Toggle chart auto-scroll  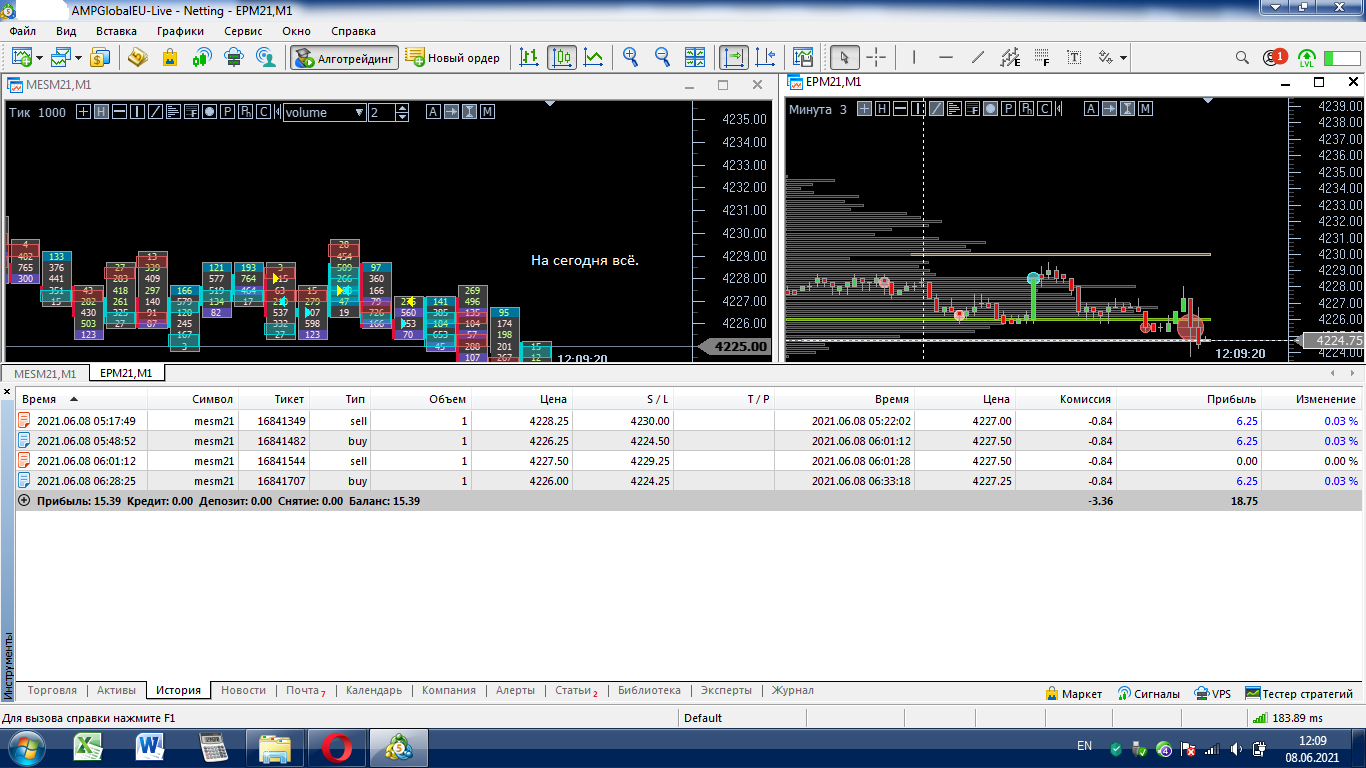point(734,57)
